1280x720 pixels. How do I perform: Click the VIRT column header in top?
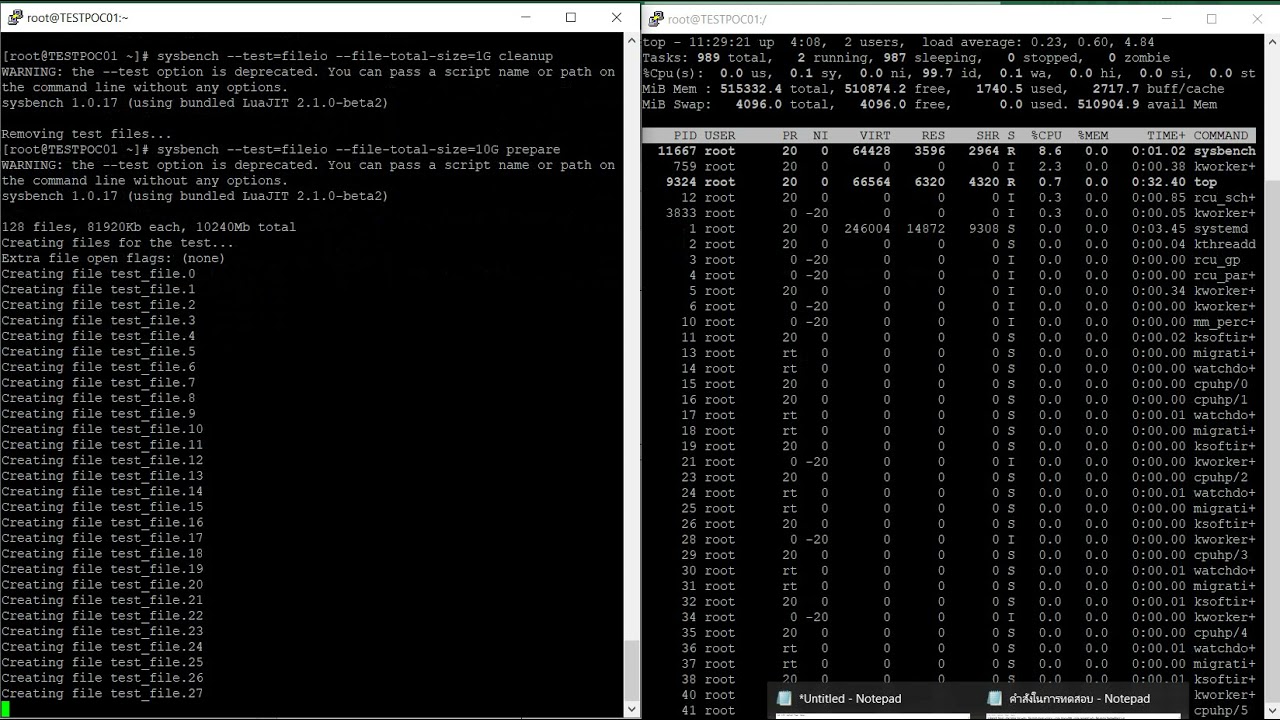(x=874, y=135)
